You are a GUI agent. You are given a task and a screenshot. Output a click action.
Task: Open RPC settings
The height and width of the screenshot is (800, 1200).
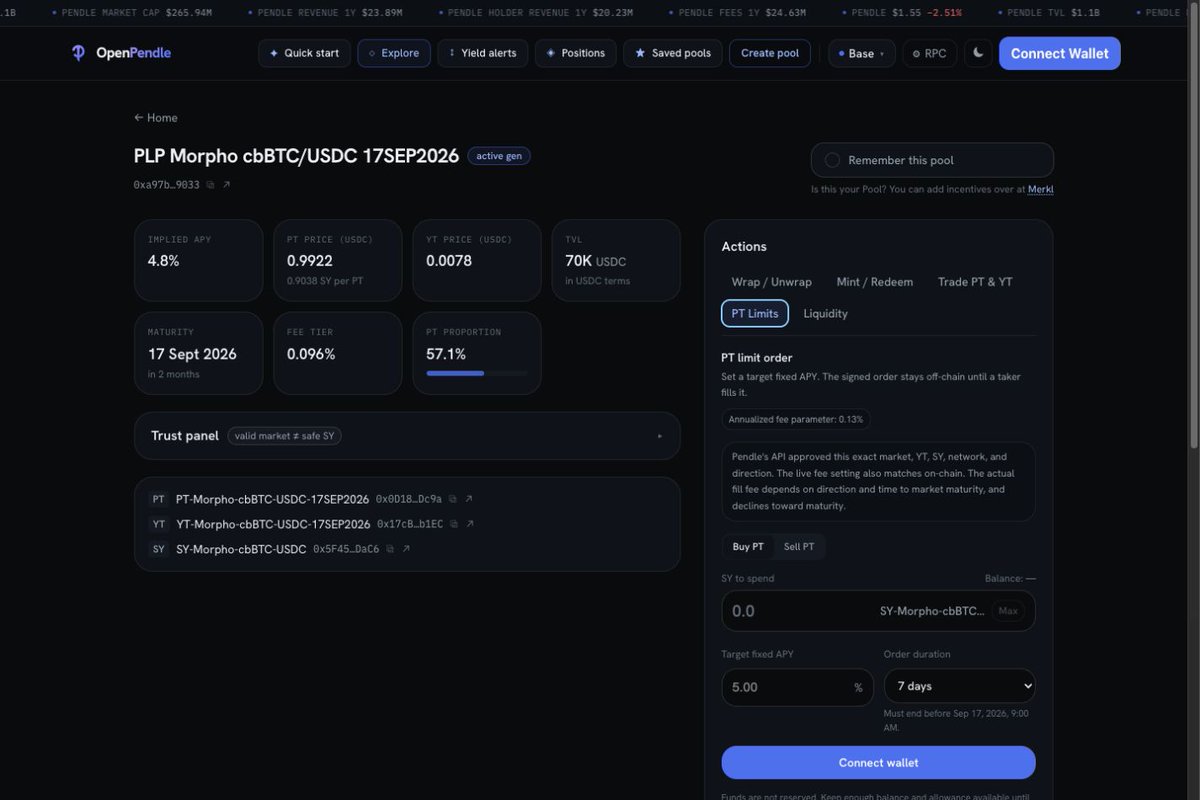(x=929, y=53)
